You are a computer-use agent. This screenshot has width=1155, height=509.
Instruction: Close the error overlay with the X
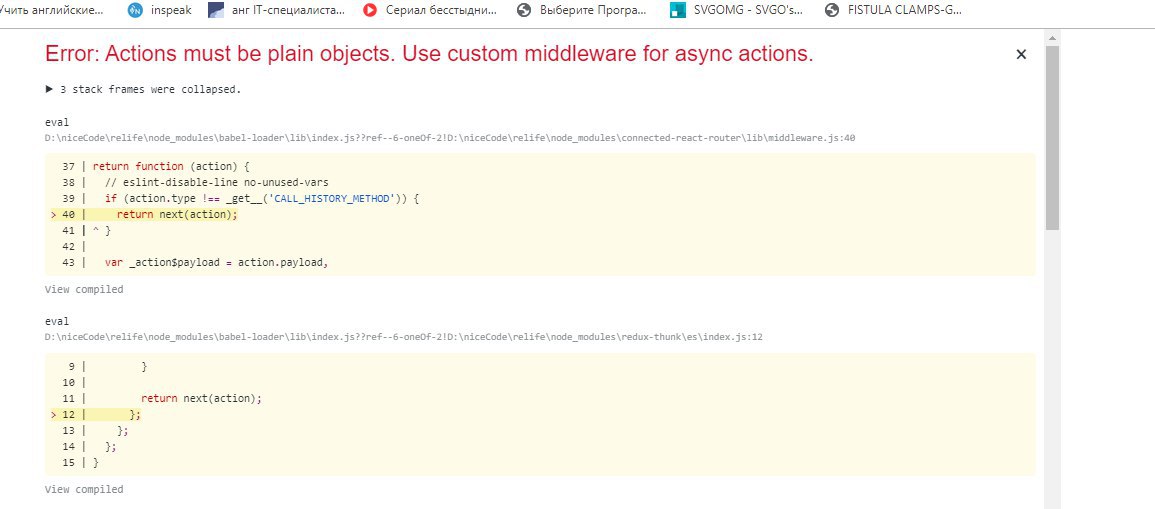1021,55
